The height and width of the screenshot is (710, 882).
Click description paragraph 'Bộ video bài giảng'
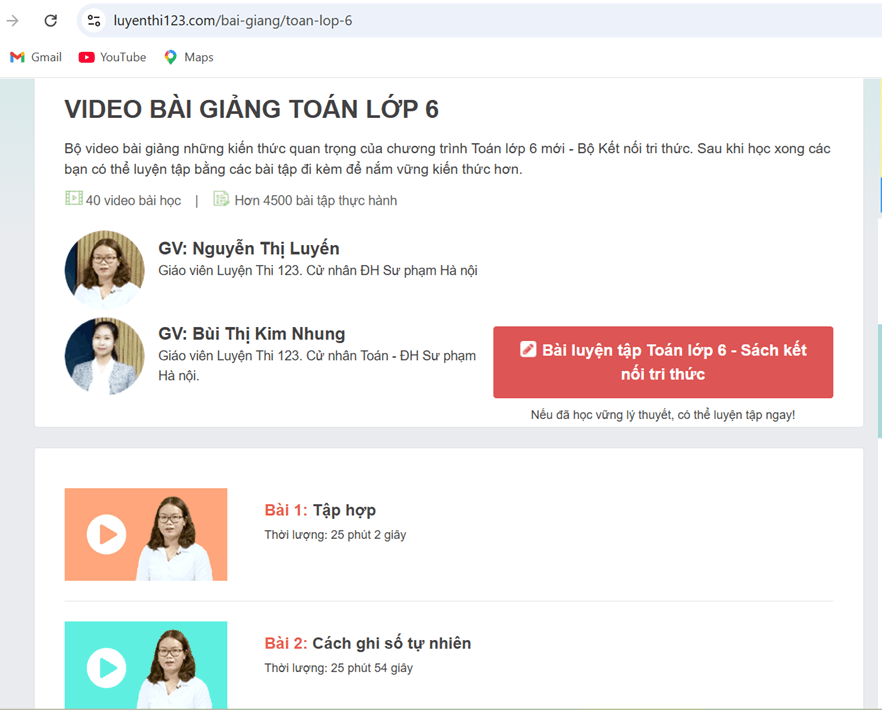pyautogui.click(x=447, y=159)
